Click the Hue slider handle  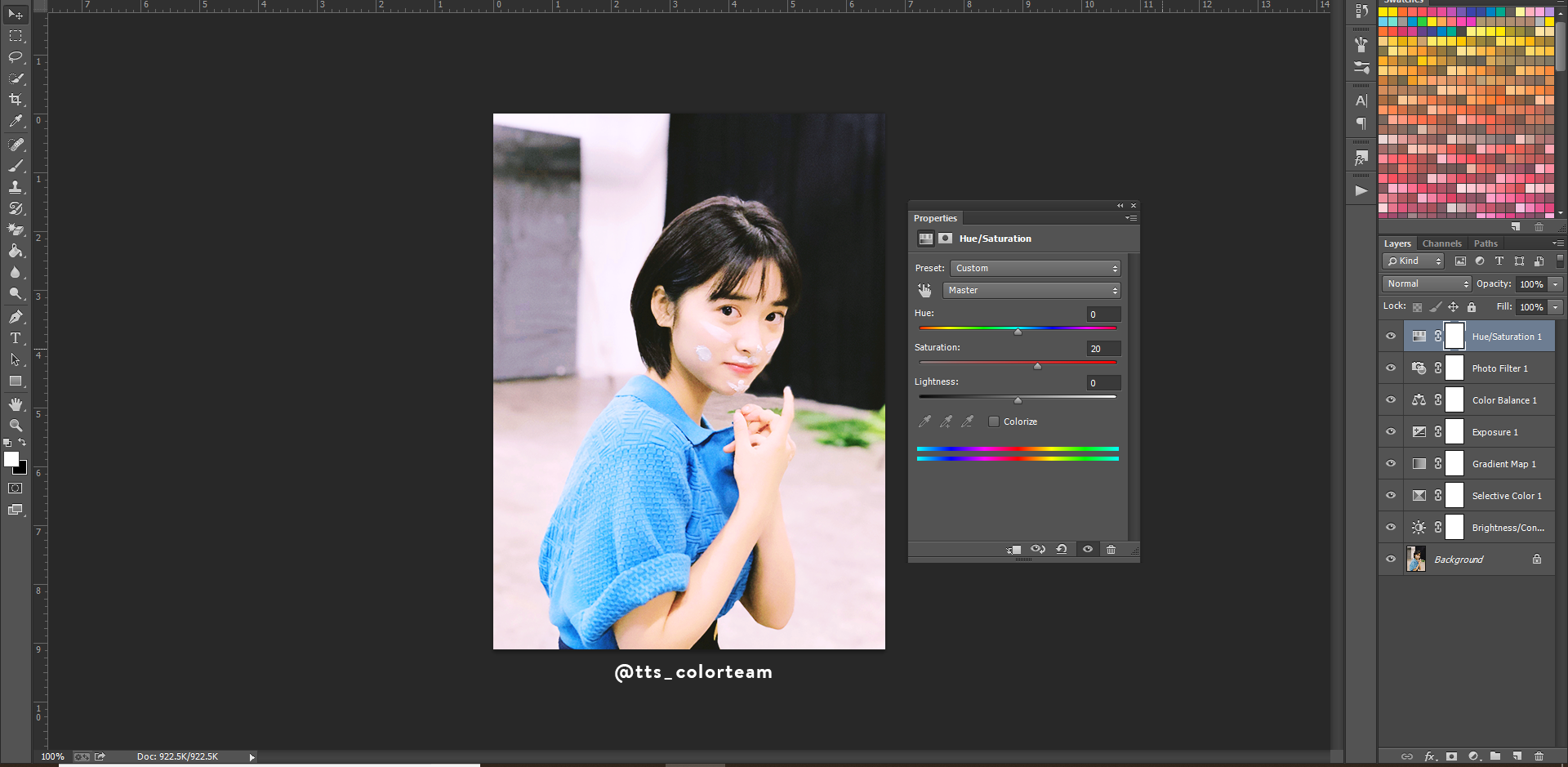coord(1018,332)
